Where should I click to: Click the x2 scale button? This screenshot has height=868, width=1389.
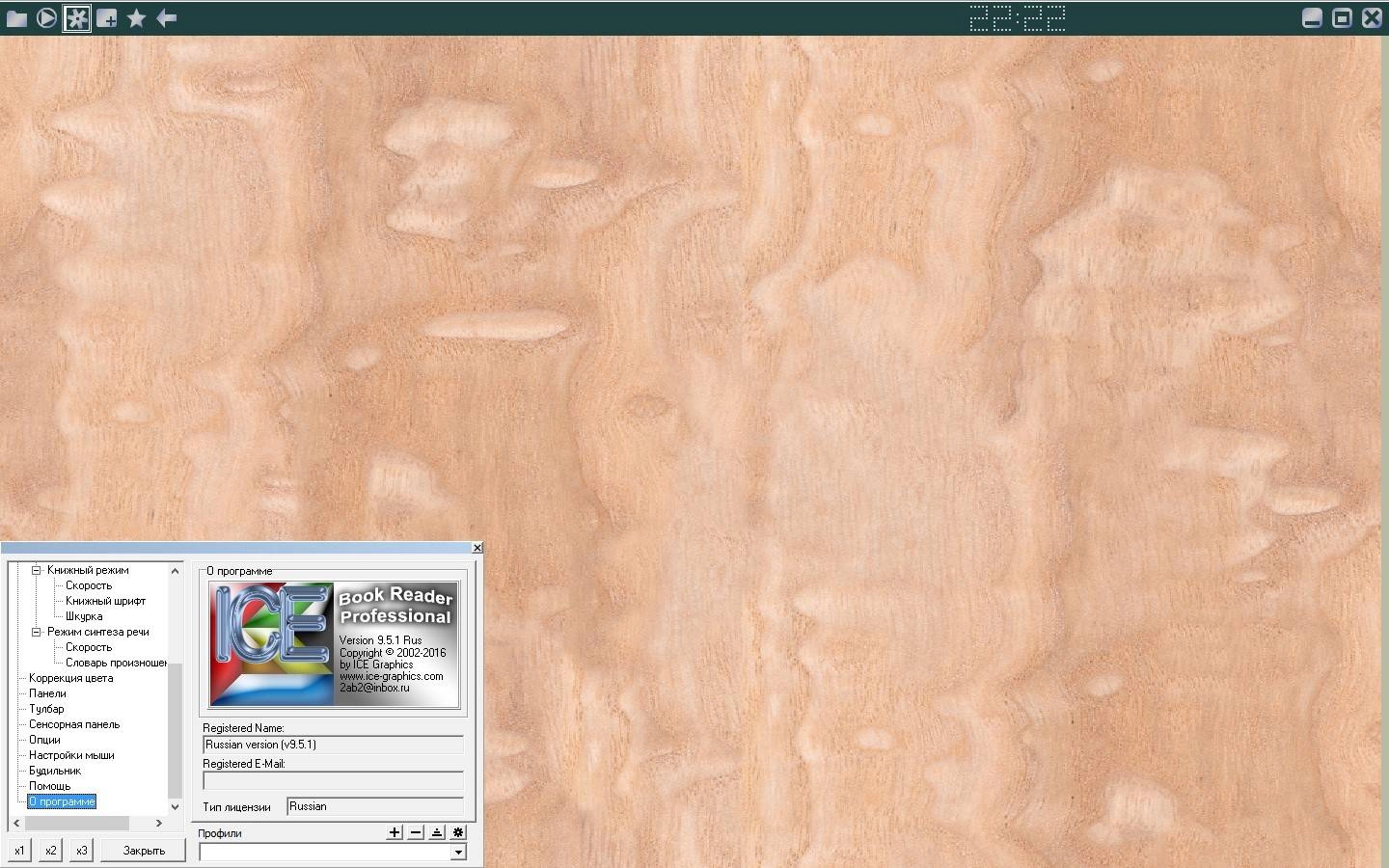[50, 851]
